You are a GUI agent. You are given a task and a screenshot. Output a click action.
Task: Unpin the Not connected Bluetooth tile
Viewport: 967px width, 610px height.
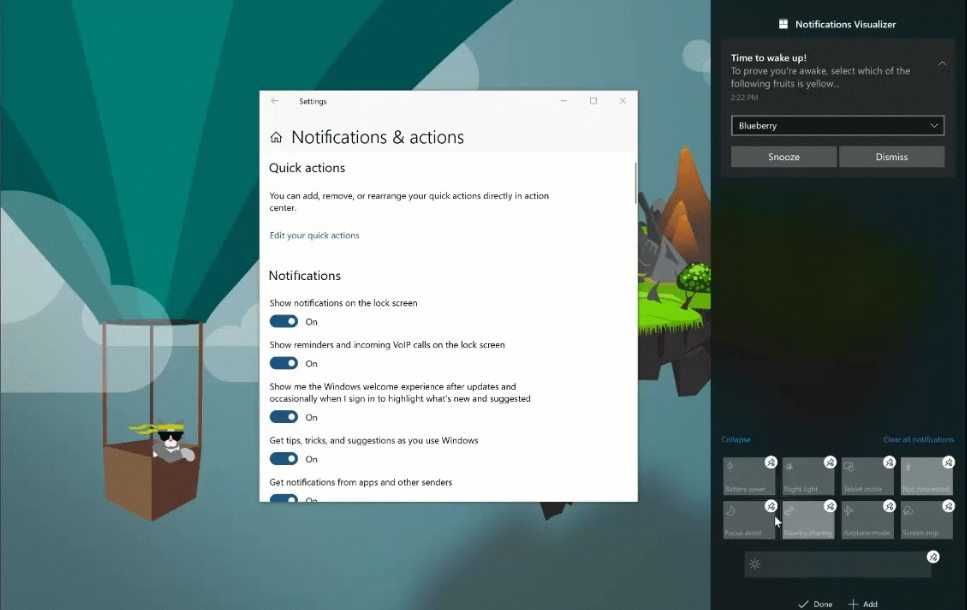948,462
